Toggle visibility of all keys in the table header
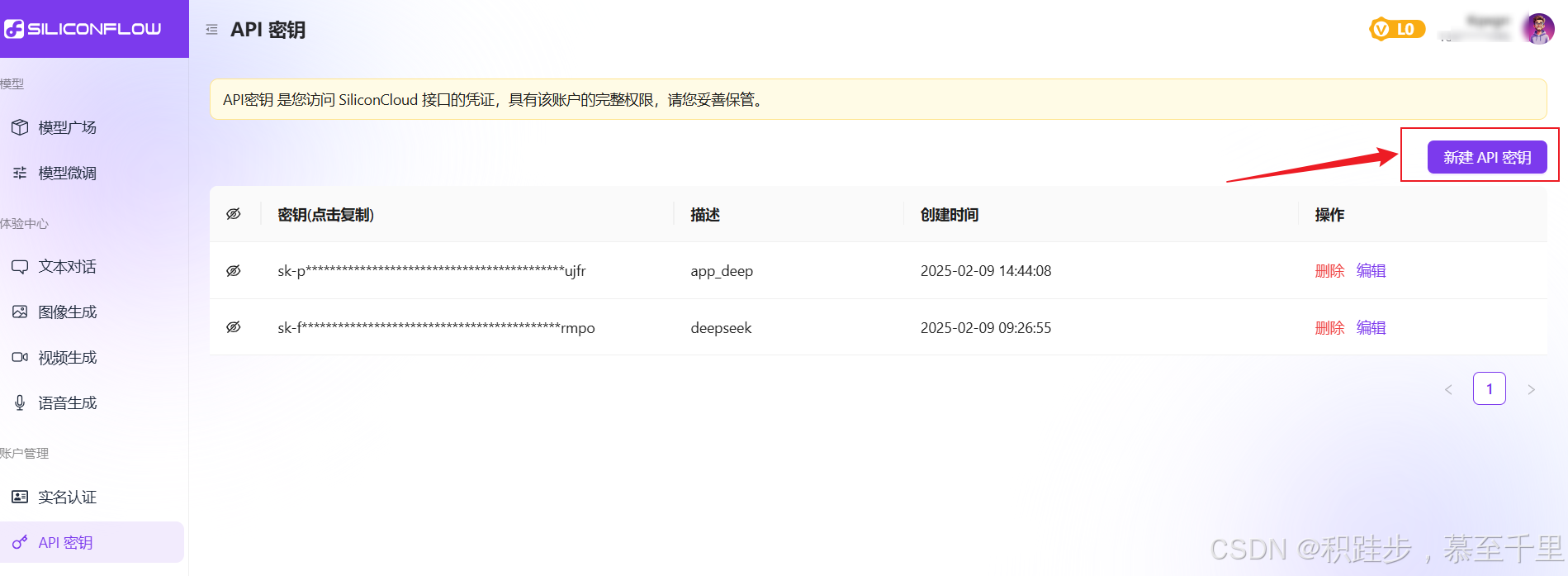Viewport: 1568px width, 576px height. click(234, 214)
